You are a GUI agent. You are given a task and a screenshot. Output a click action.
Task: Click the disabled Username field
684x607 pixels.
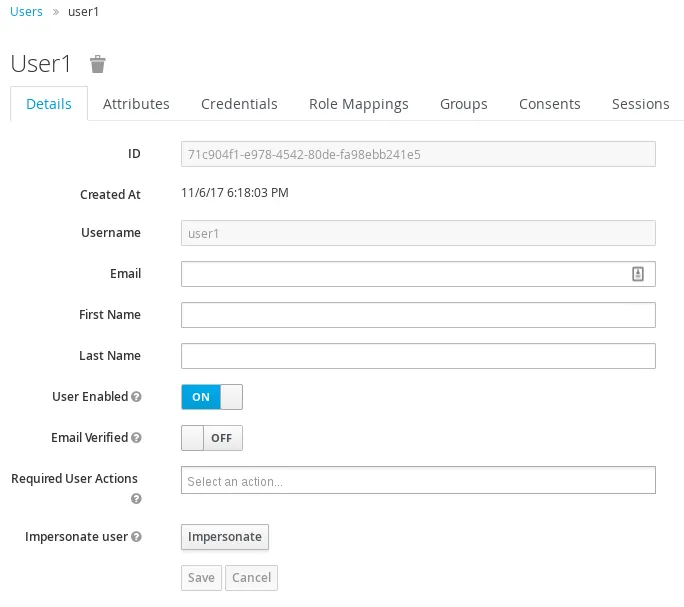[x=418, y=233]
